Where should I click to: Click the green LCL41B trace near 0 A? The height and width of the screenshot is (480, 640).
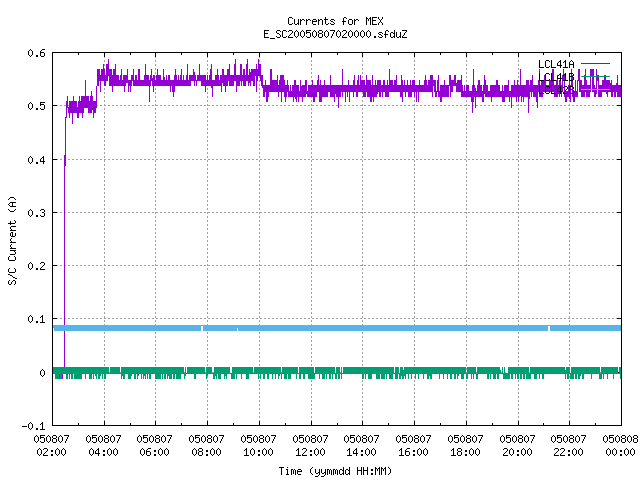click(x=337, y=371)
